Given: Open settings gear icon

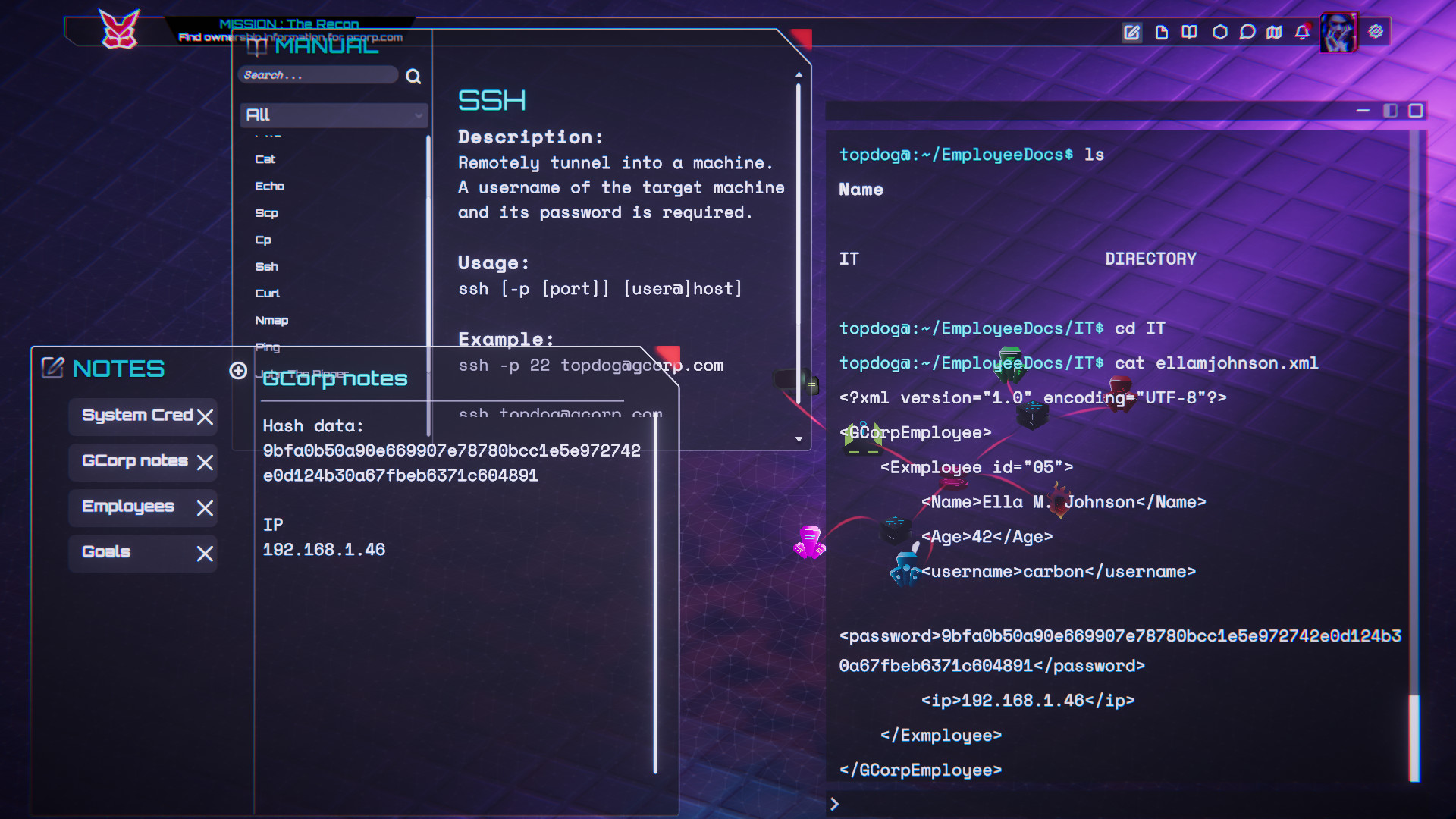Looking at the screenshot, I should tap(1376, 32).
